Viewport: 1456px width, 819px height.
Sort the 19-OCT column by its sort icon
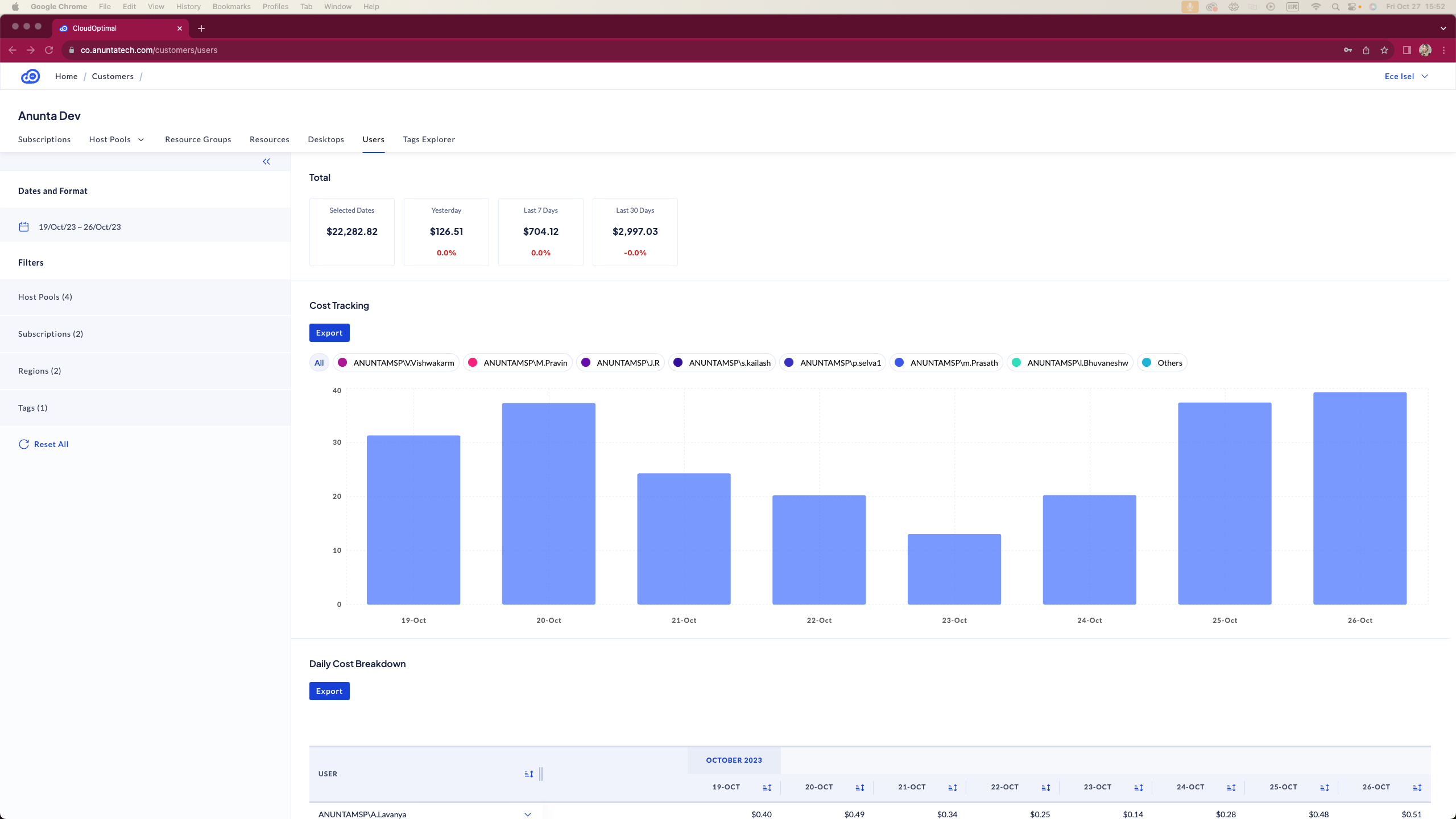(x=767, y=788)
